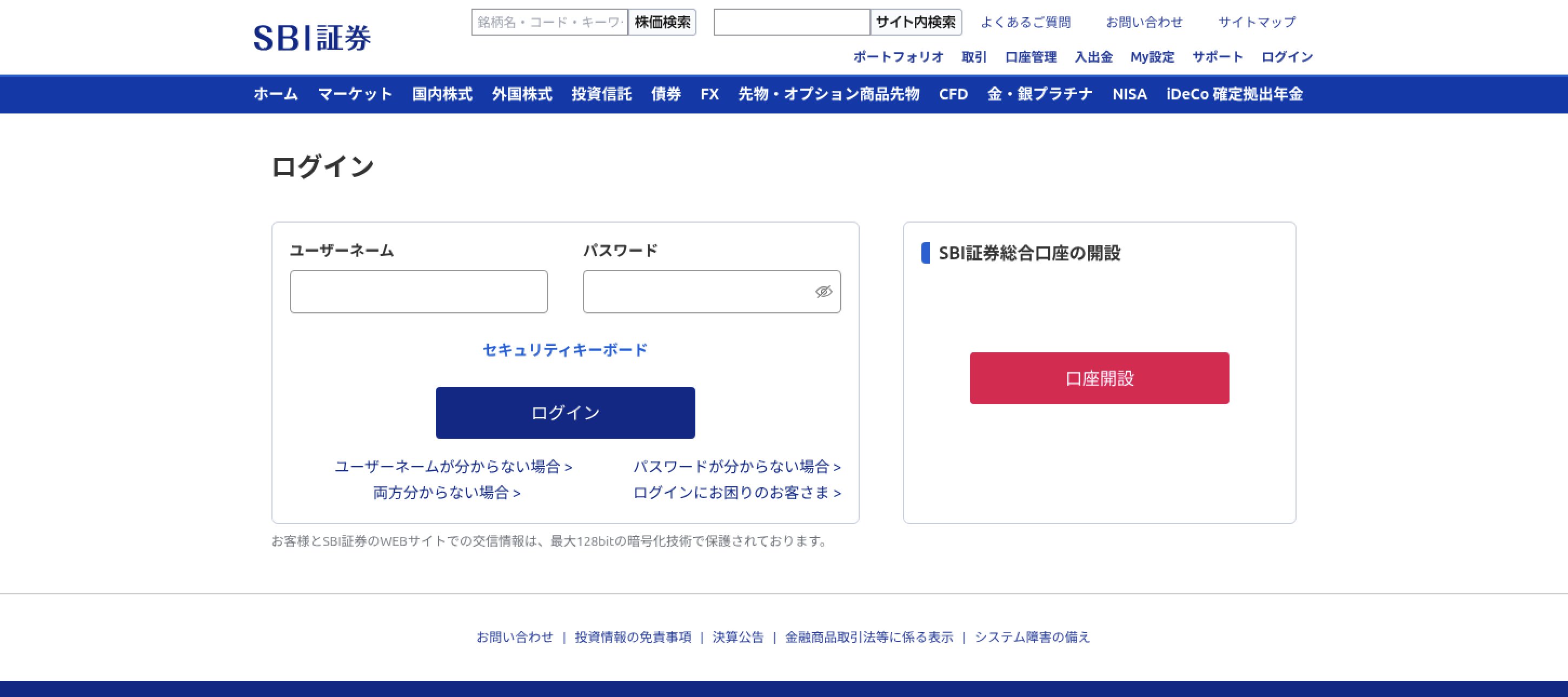
Task: Open 投資信託 in the navigation bar
Action: [x=601, y=94]
